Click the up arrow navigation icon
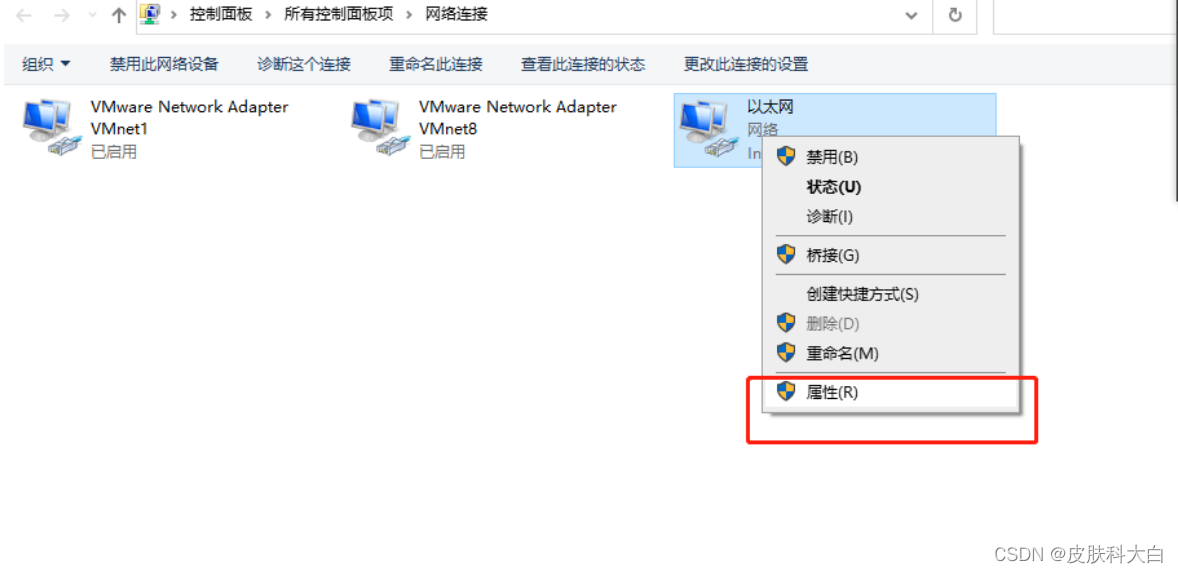Image resolution: width=1178 pixels, height=573 pixels. tap(118, 15)
